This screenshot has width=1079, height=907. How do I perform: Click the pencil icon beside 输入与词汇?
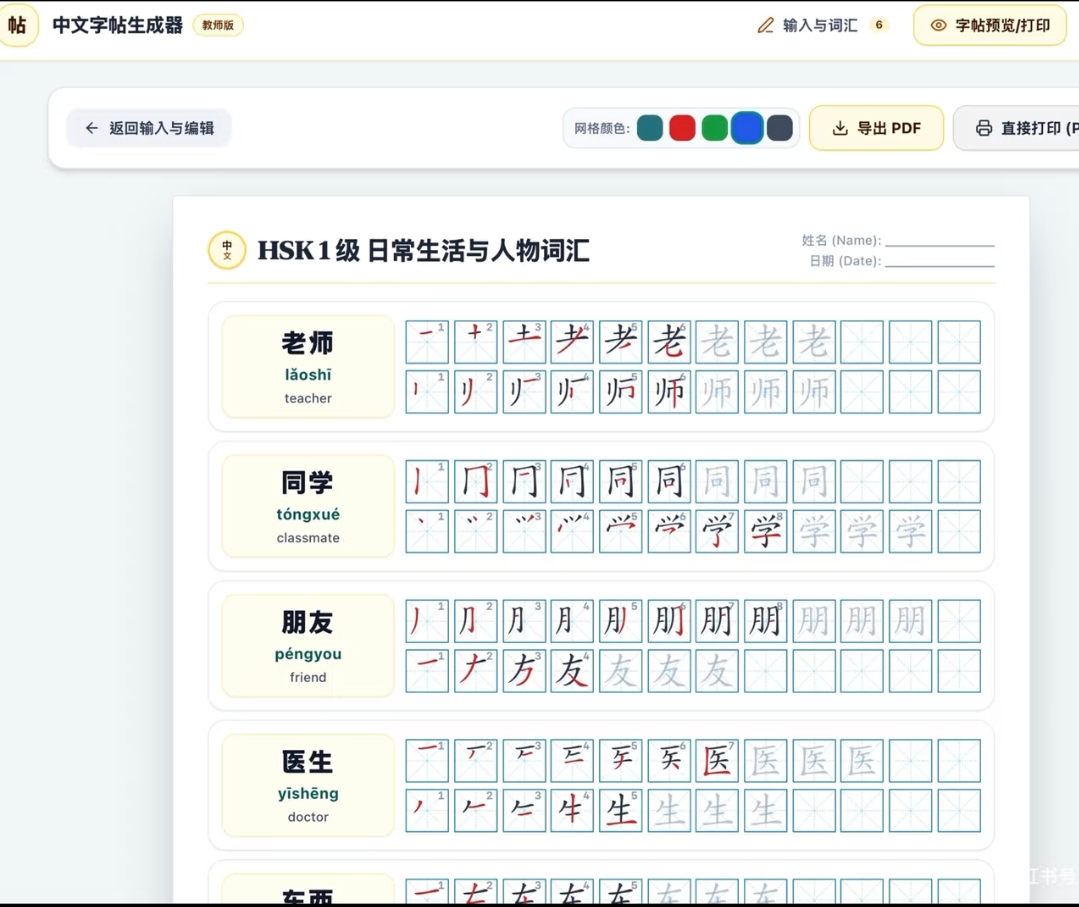[765, 25]
